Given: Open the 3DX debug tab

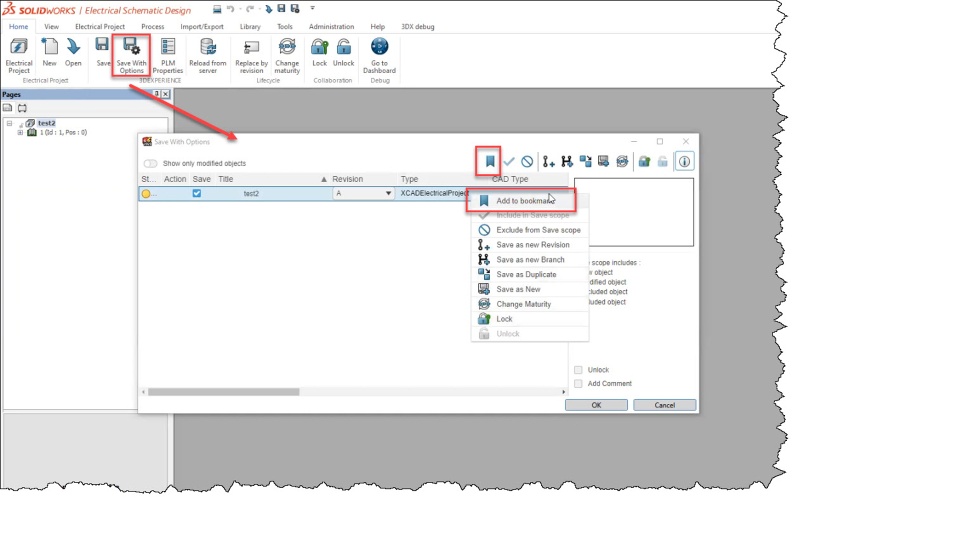Looking at the screenshot, I should [x=418, y=26].
